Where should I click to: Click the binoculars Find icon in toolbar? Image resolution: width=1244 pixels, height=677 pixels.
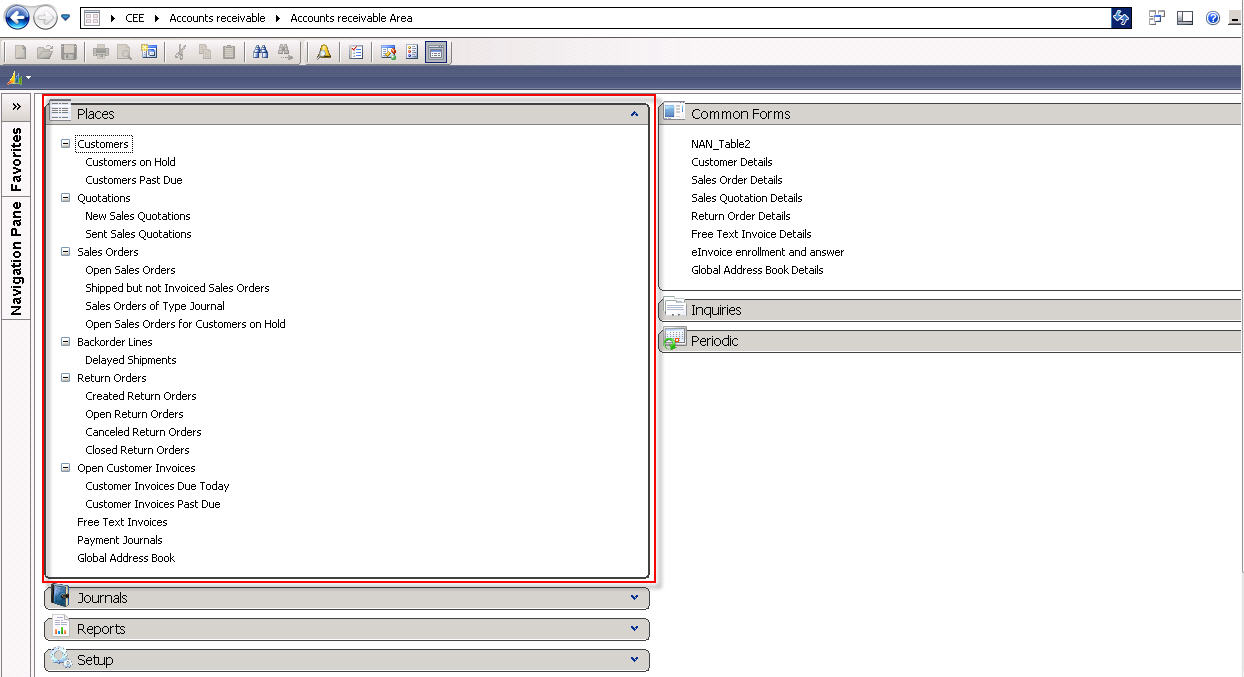tap(260, 52)
